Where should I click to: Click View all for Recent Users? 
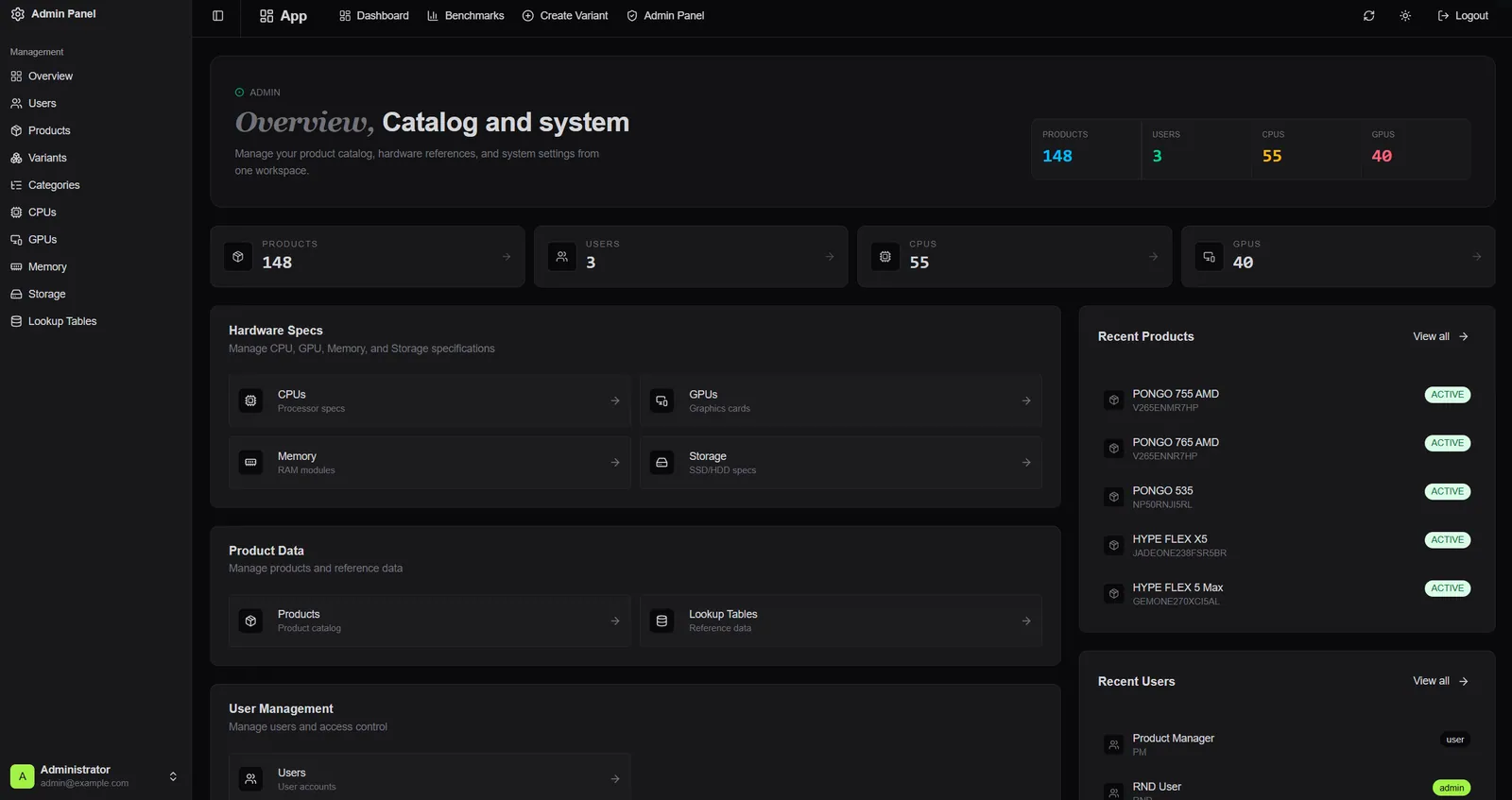coord(1440,682)
